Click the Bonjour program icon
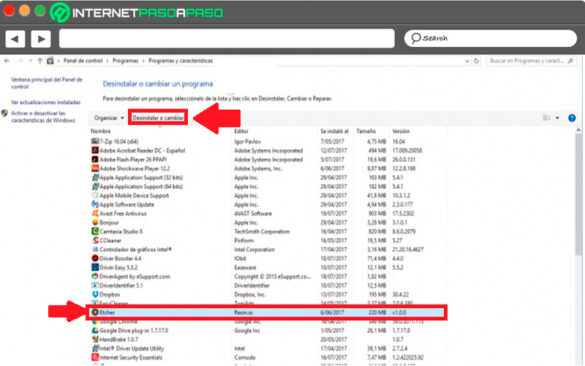585x366 pixels. click(x=95, y=222)
